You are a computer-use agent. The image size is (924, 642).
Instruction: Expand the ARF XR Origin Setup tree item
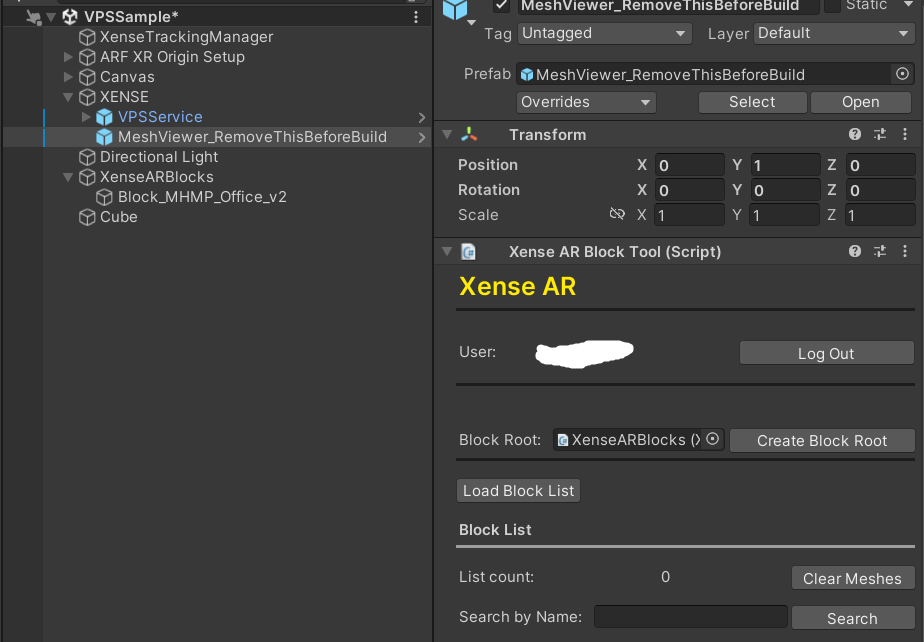67,57
